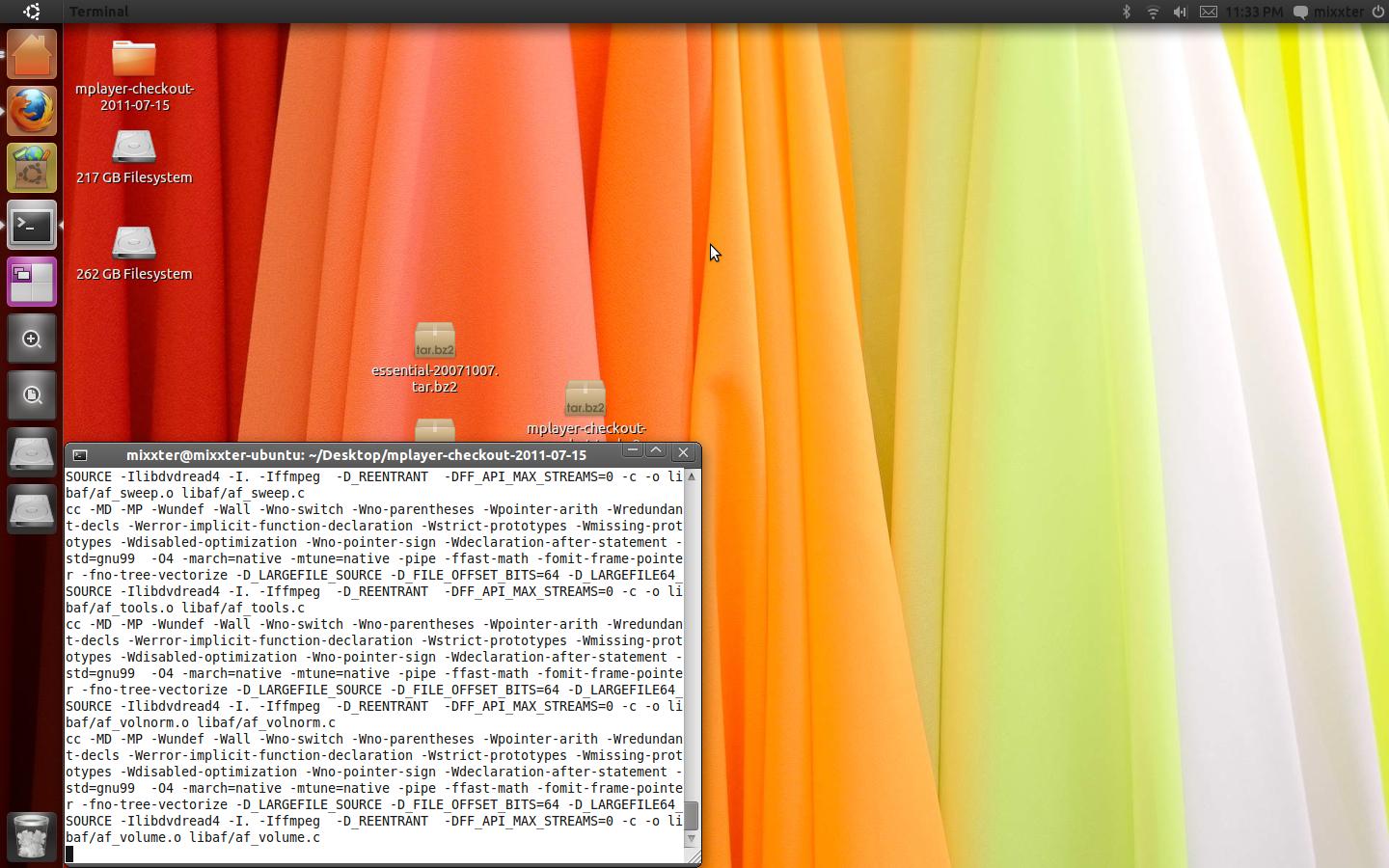Screen dimensions: 1389x868
Task: Open the sound volume indicator
Action: pyautogui.click(x=1180, y=12)
